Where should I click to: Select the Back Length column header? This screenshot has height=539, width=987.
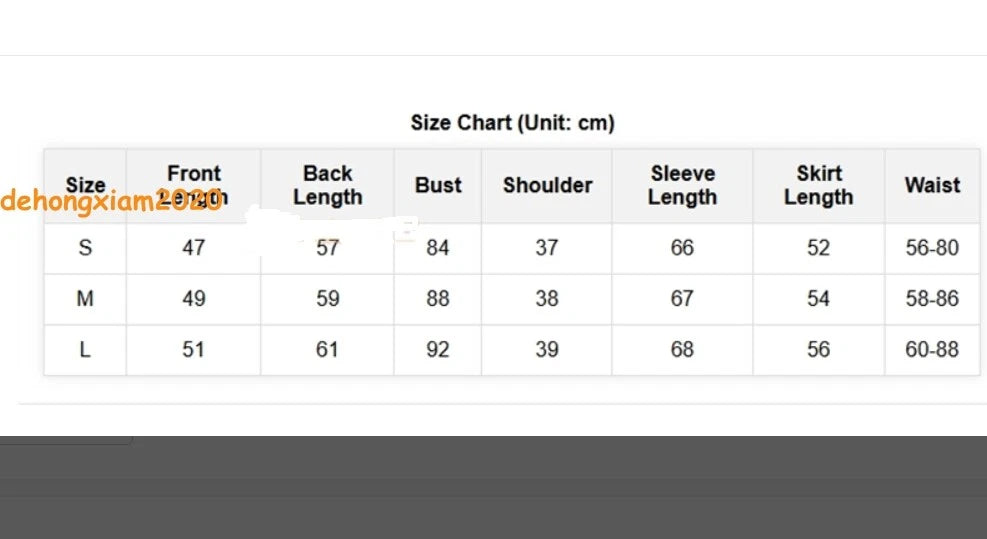pos(327,185)
